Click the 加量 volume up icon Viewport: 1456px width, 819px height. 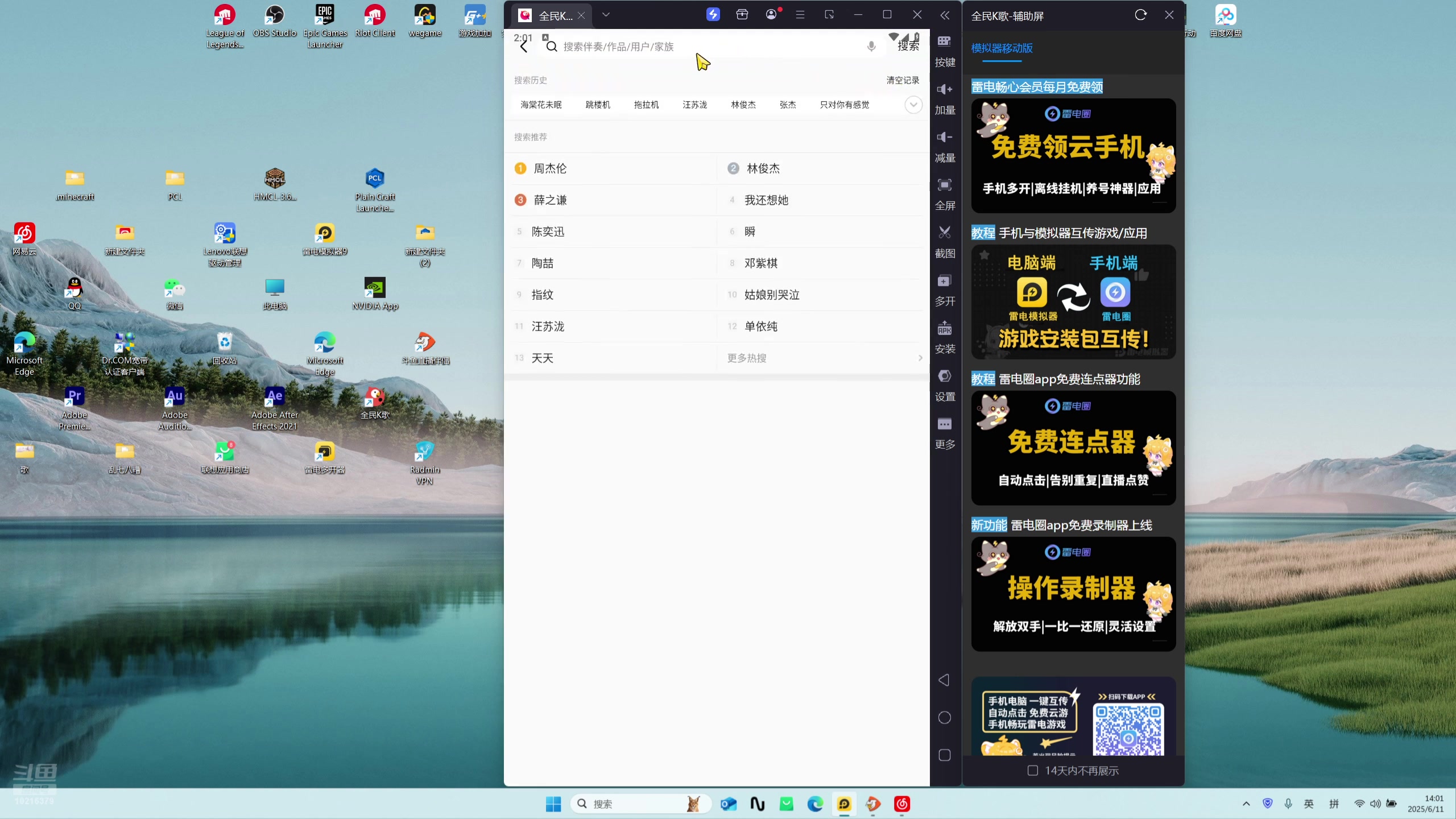[x=945, y=89]
